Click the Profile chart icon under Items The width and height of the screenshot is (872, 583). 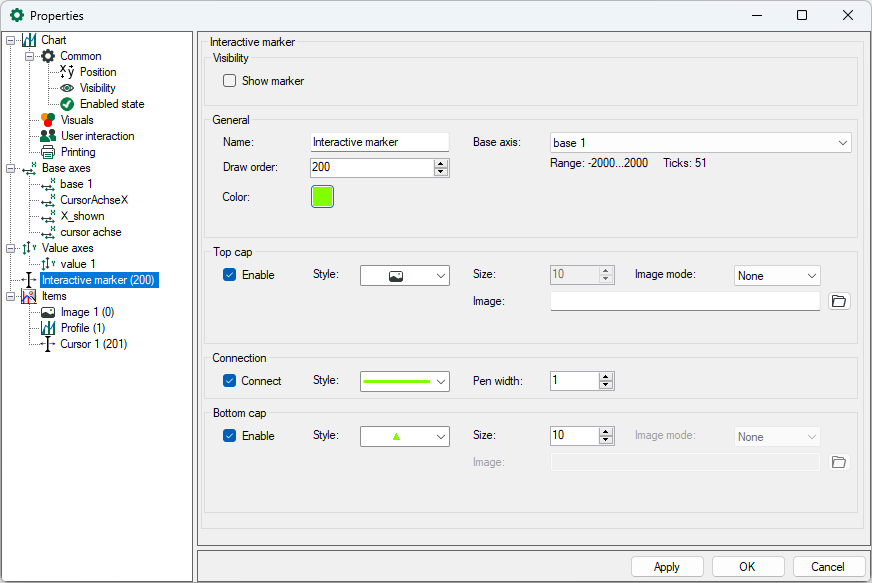48,328
